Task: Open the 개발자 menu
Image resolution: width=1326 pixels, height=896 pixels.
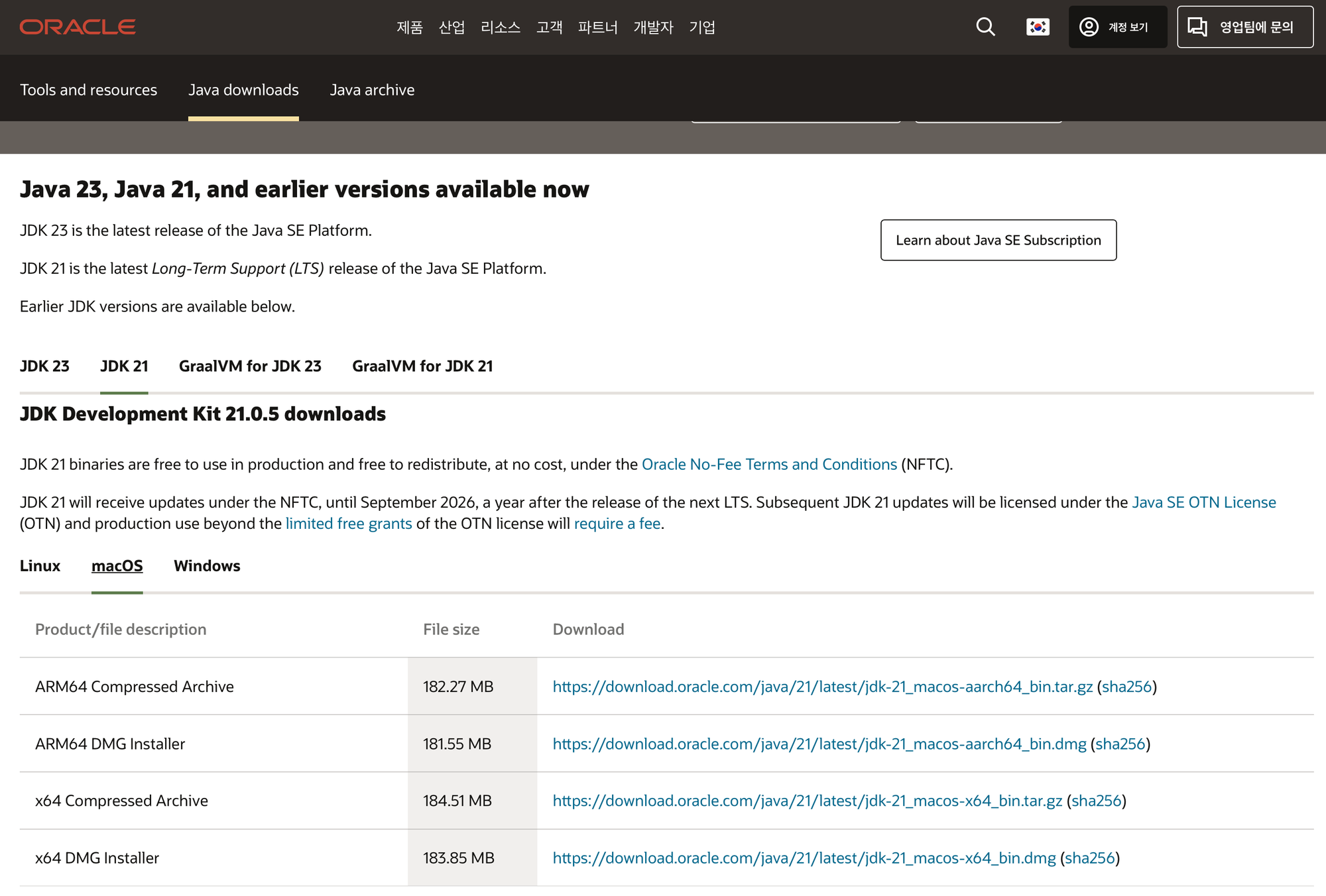Action: click(653, 27)
